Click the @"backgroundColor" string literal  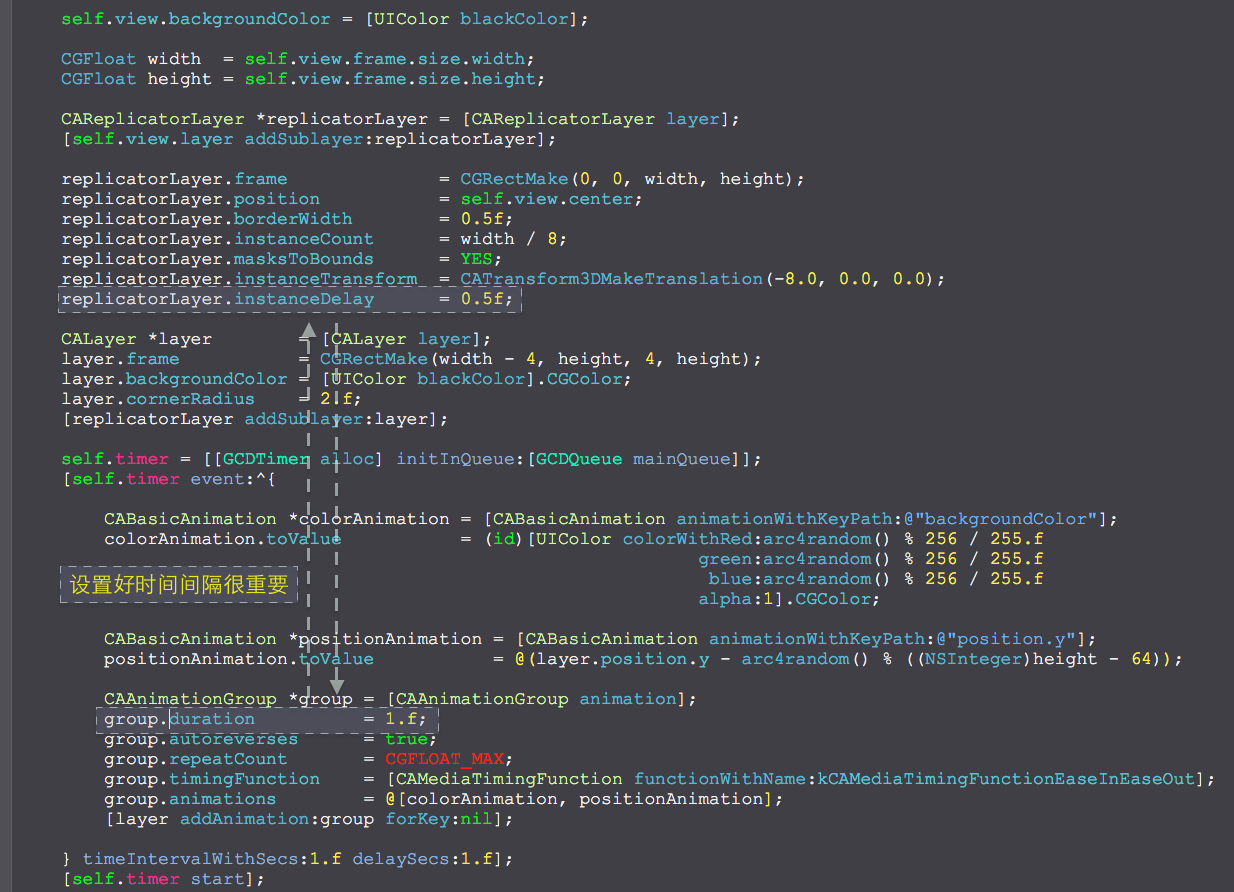coord(1007,519)
